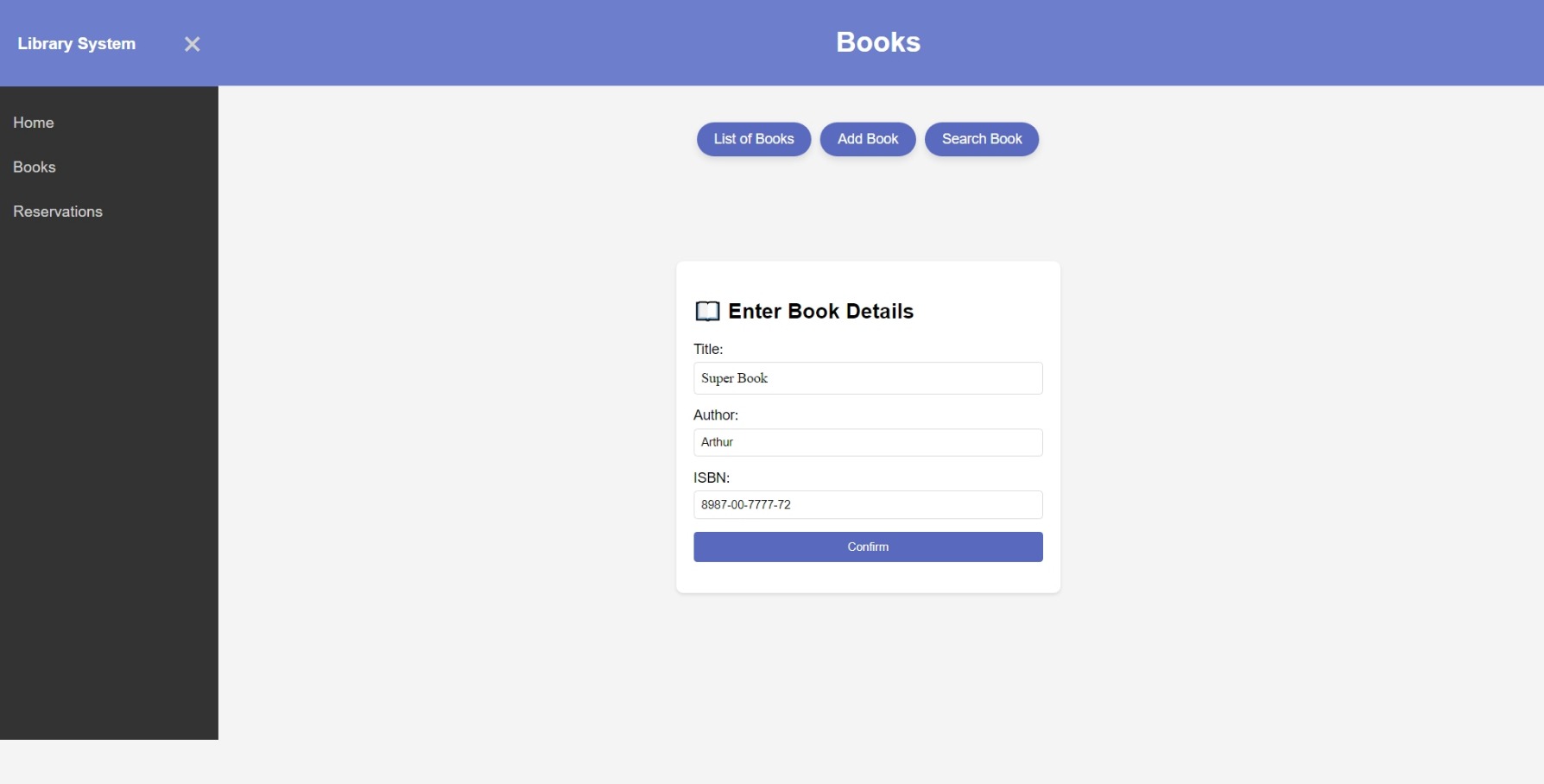Click the Enter Book Details heading

[x=820, y=311]
